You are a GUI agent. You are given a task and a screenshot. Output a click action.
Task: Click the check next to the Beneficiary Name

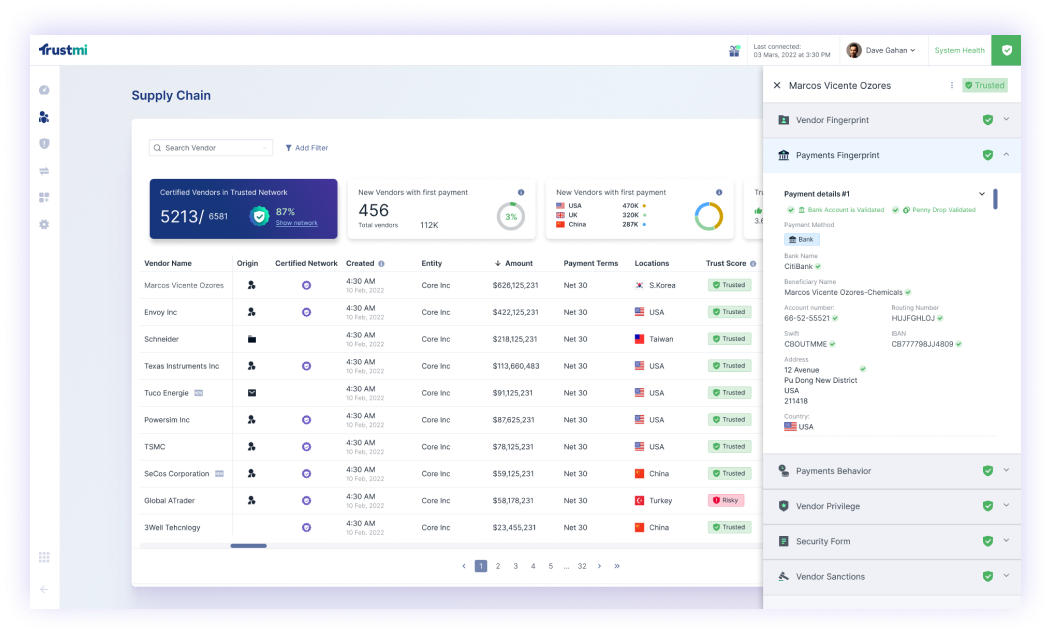point(908,292)
